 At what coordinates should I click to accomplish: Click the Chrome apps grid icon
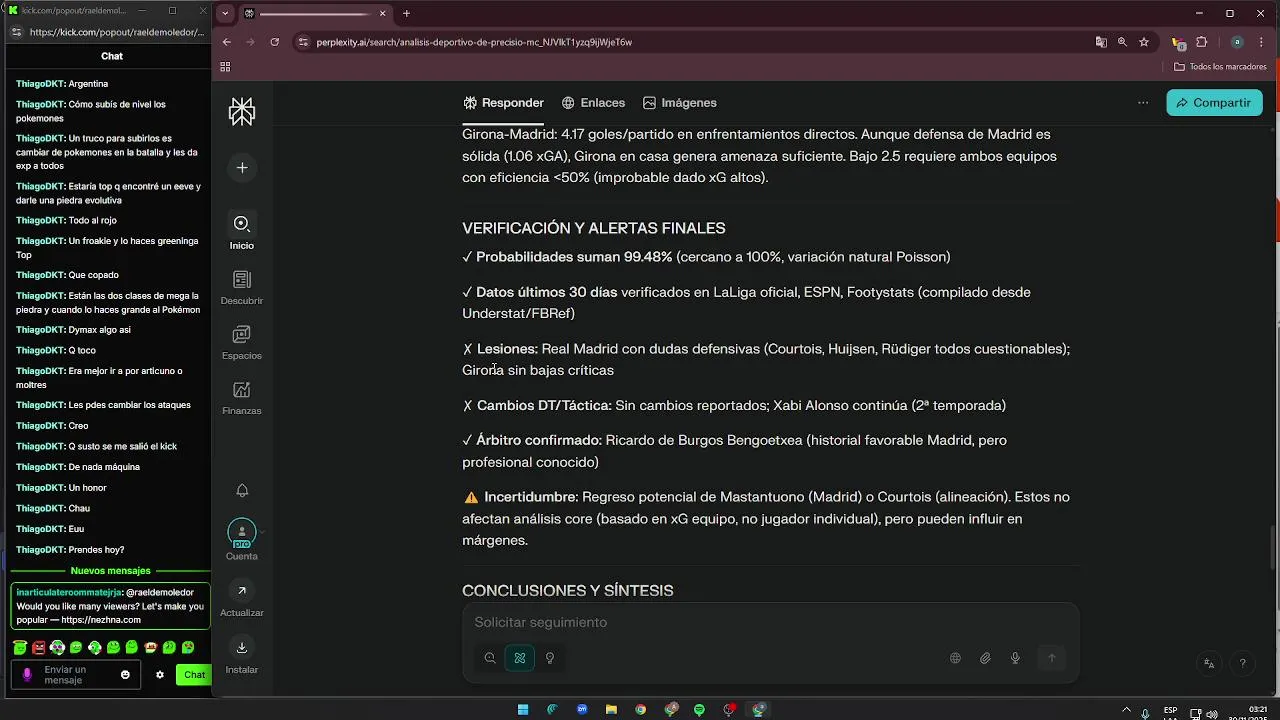pos(225,67)
